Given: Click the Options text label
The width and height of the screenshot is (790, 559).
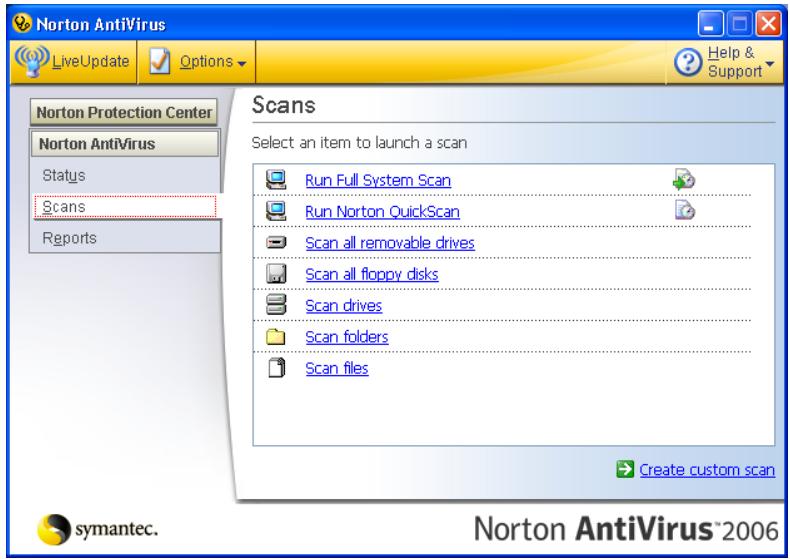Looking at the screenshot, I should pos(207,61).
